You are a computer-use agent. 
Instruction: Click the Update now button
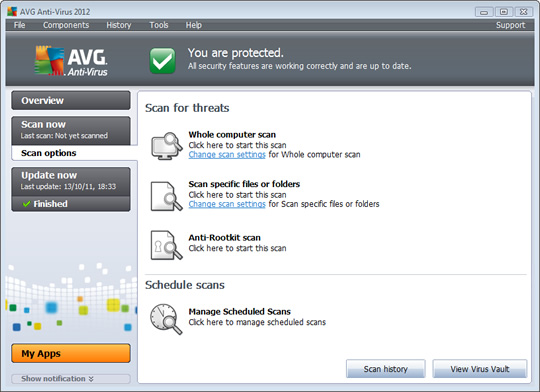coord(71,182)
